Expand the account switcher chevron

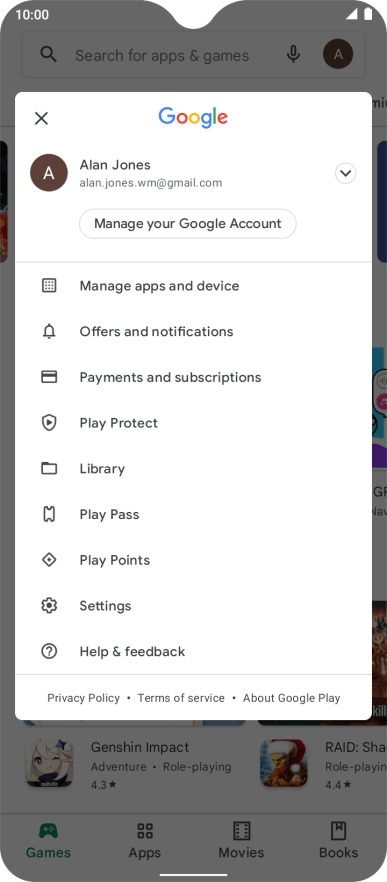(345, 173)
